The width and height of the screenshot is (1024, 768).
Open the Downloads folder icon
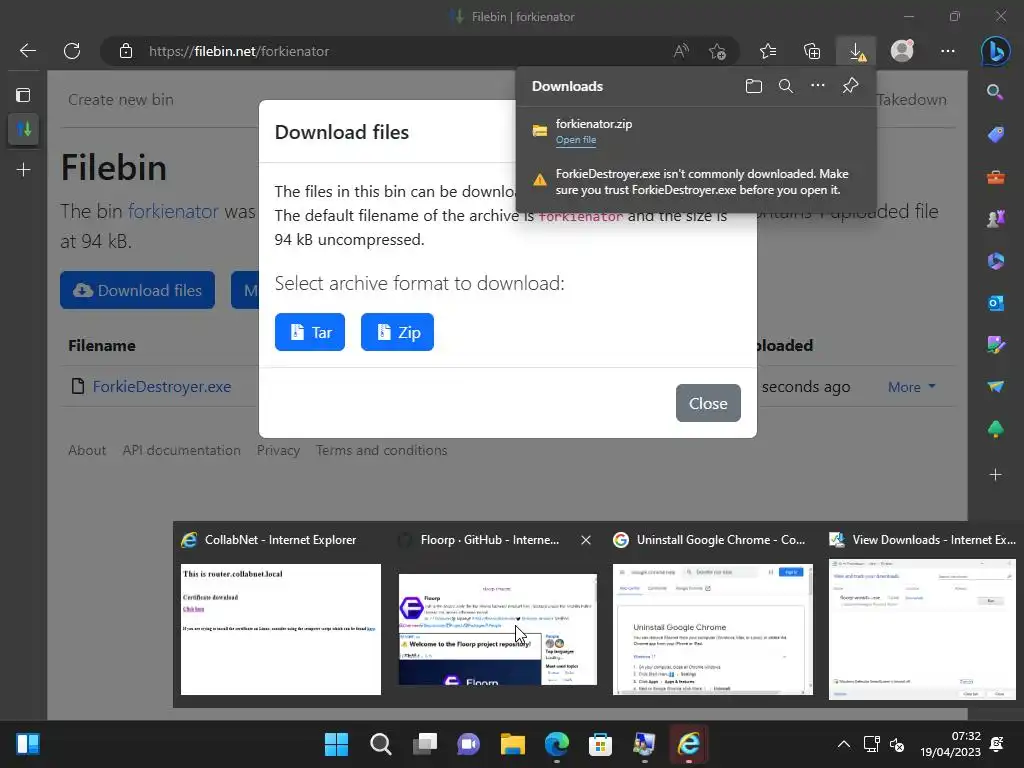[x=754, y=86]
